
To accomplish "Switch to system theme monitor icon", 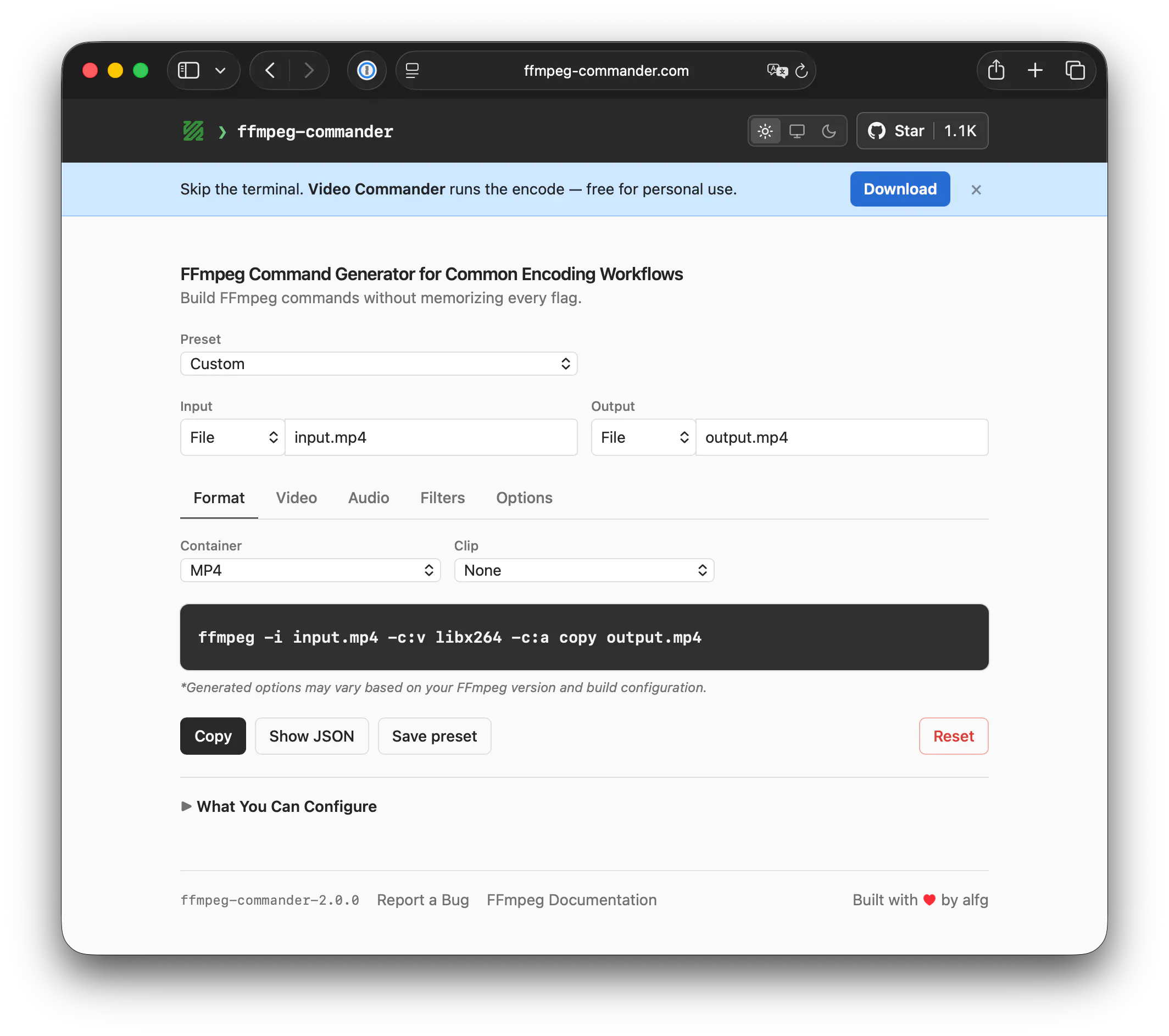I will (x=797, y=131).
